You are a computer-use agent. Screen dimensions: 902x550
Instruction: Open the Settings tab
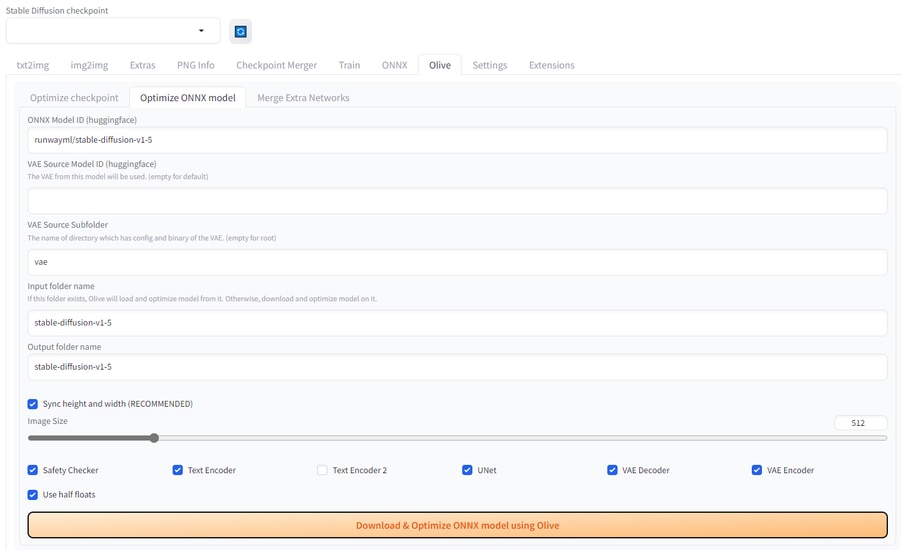489,65
